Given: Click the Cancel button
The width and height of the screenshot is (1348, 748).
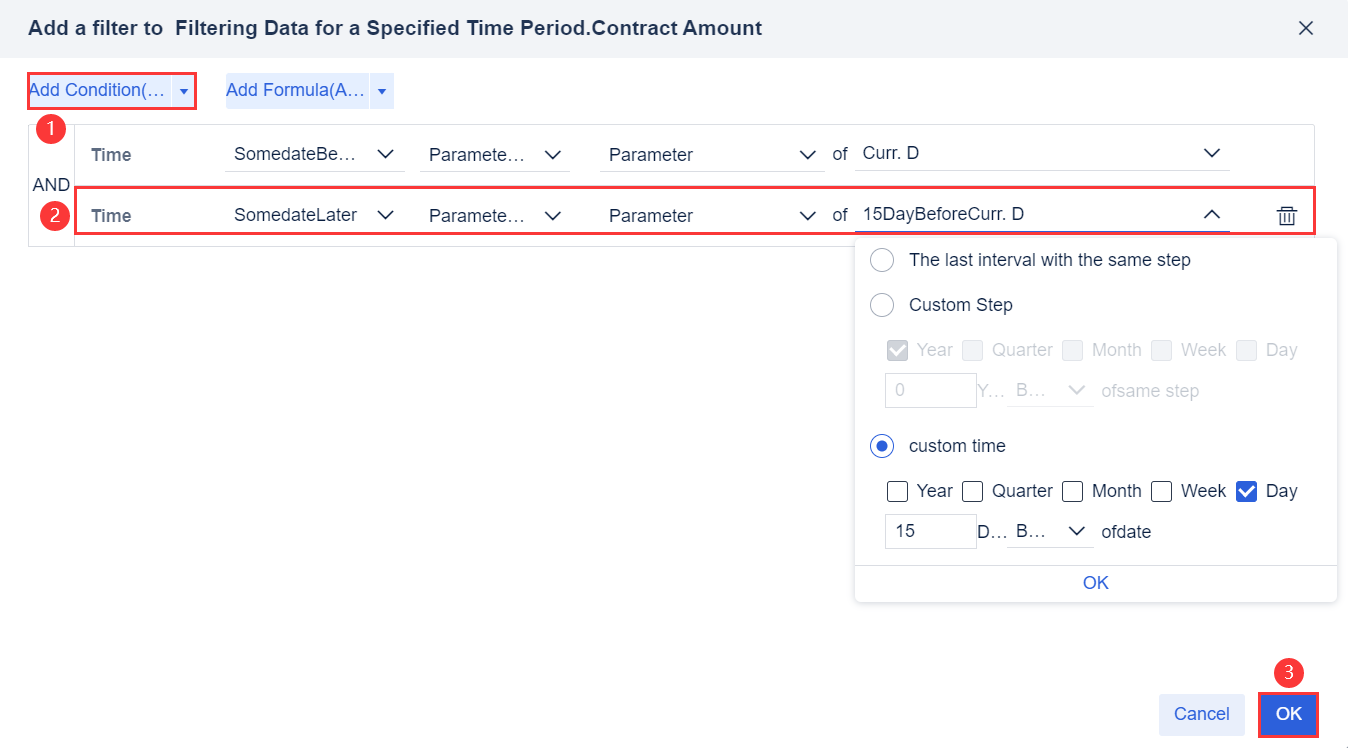Looking at the screenshot, I should pyautogui.click(x=1201, y=714).
